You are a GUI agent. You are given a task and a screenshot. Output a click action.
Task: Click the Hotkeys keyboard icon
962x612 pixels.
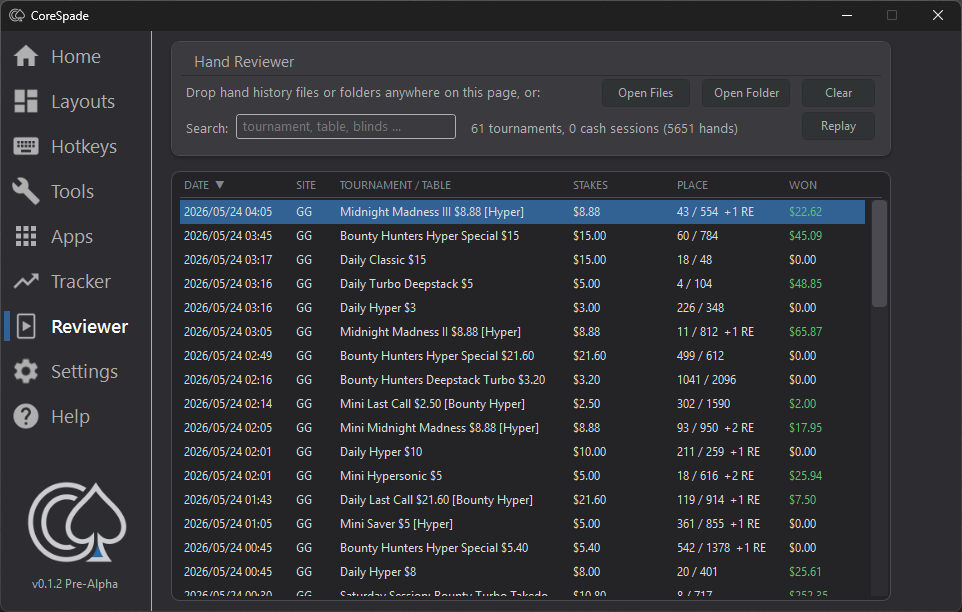(26, 146)
